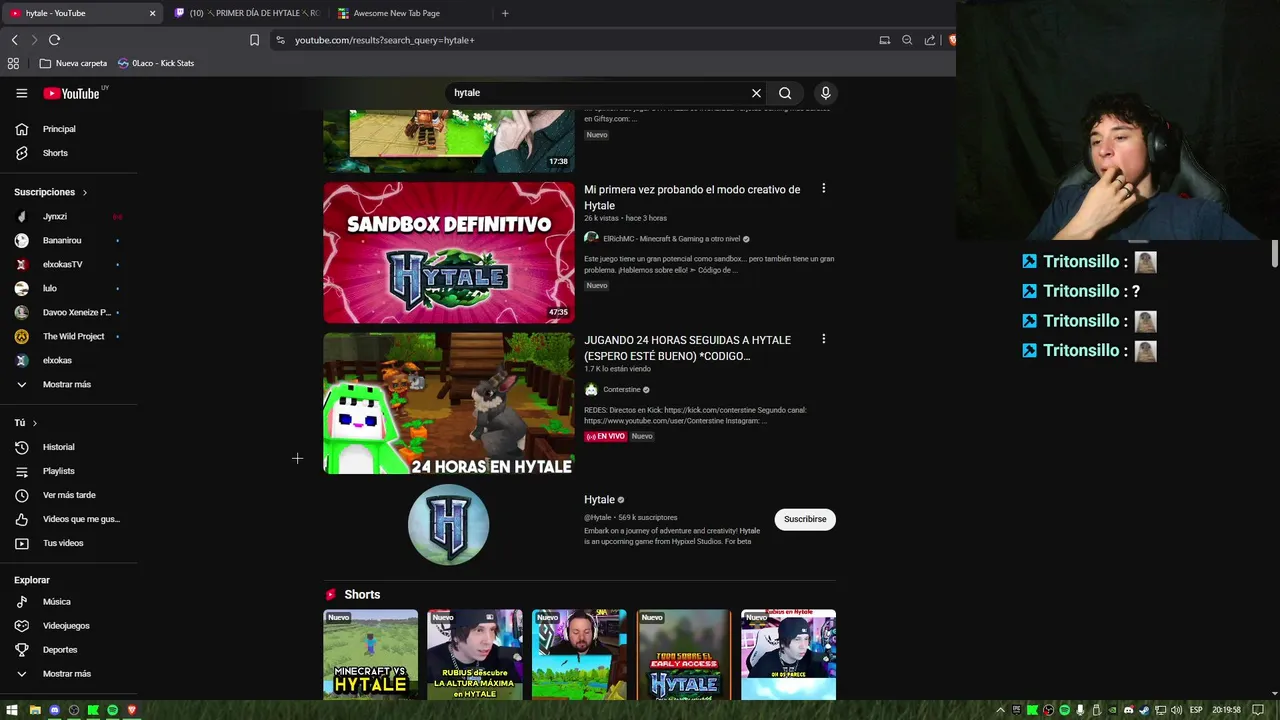The image size is (1280, 720).
Task: Open the browser zoom magnifier icon
Action: (x=907, y=40)
